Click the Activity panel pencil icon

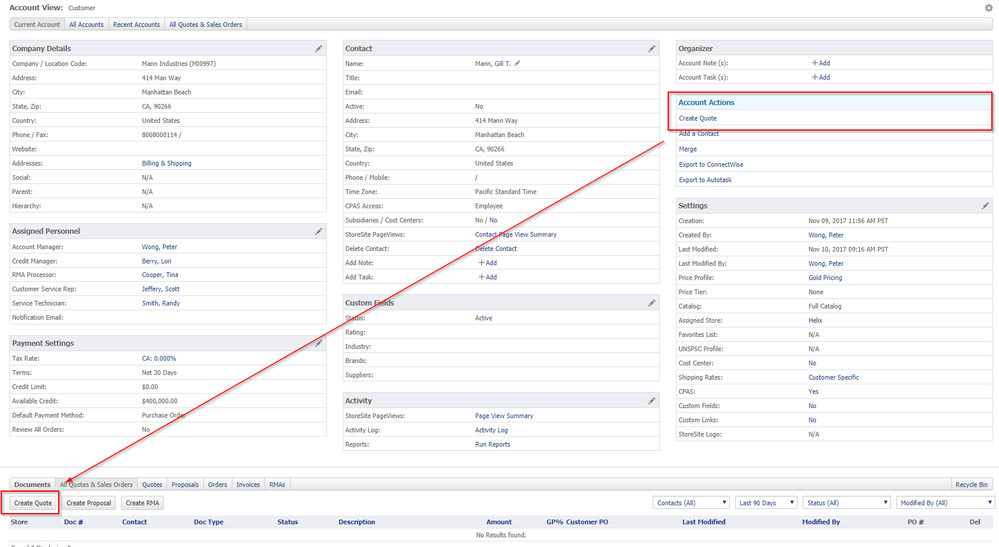652,401
